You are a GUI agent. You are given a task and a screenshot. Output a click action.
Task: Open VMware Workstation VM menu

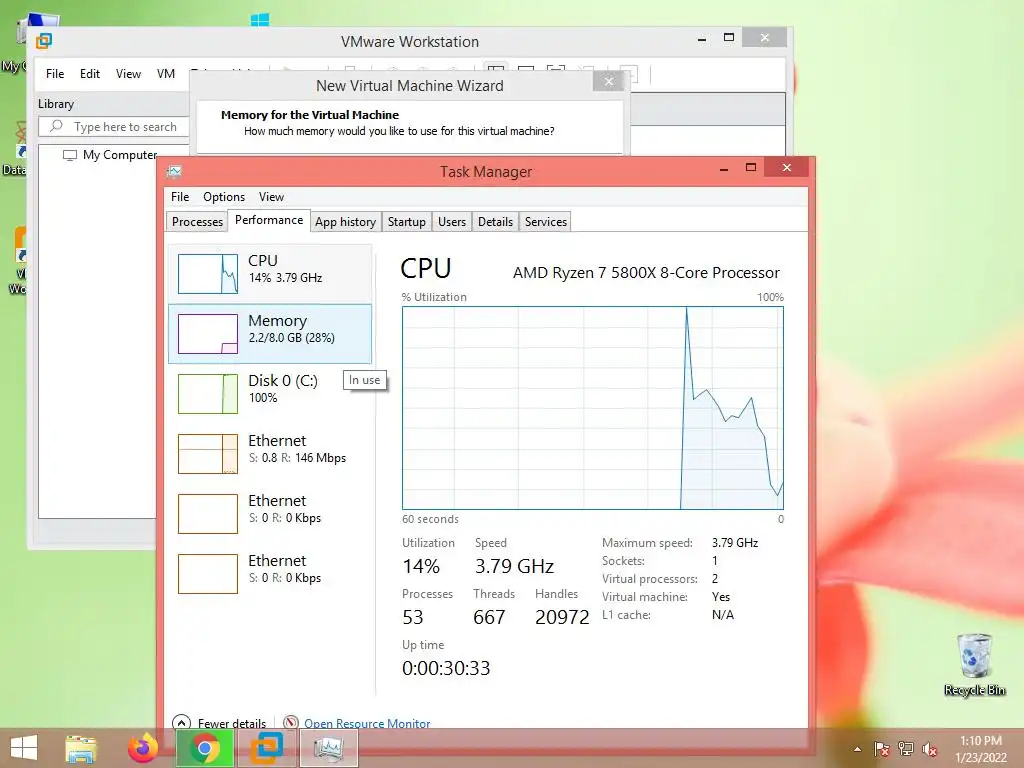click(x=166, y=74)
